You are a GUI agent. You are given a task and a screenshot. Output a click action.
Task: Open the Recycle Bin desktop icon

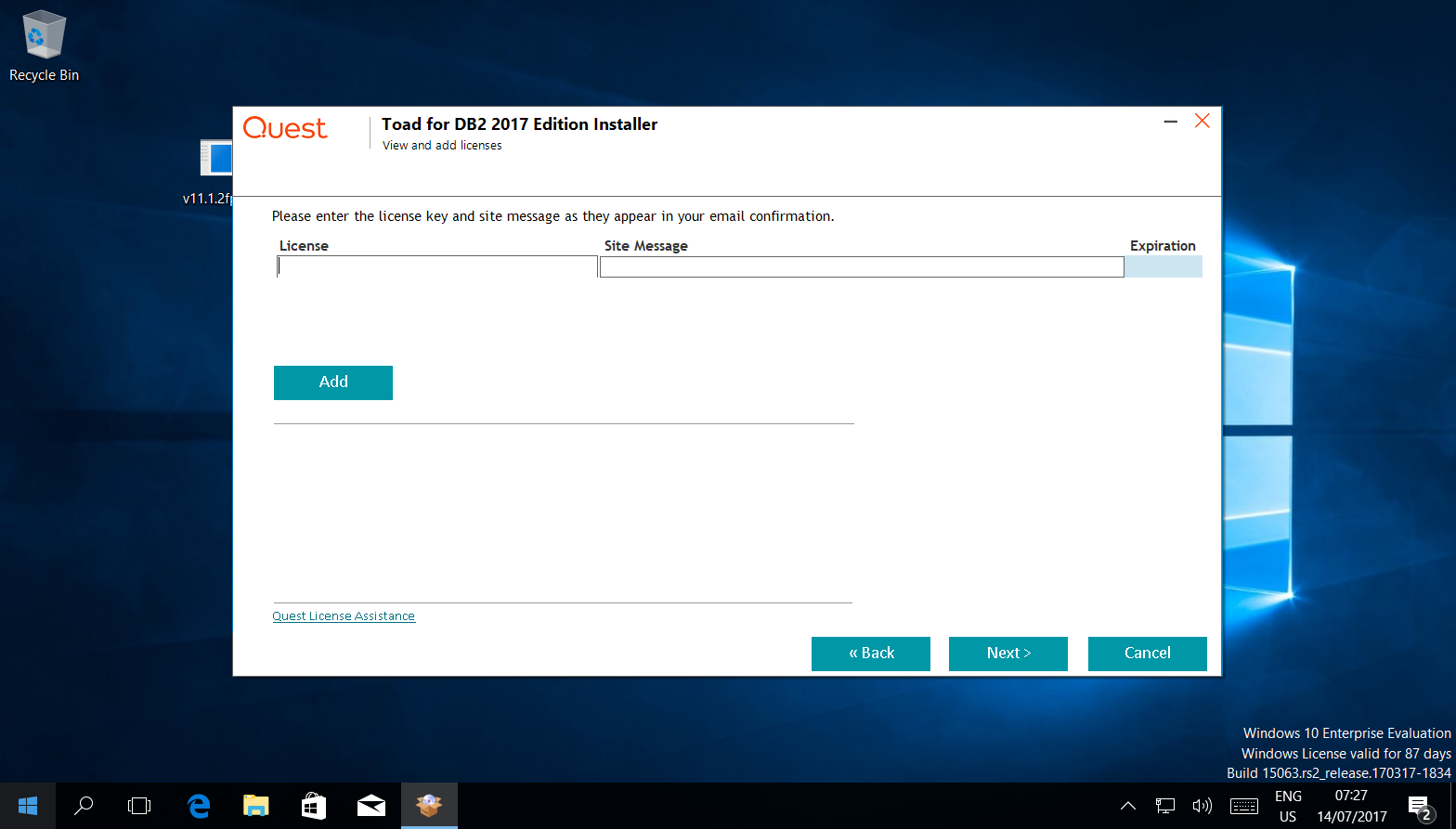pyautogui.click(x=44, y=46)
